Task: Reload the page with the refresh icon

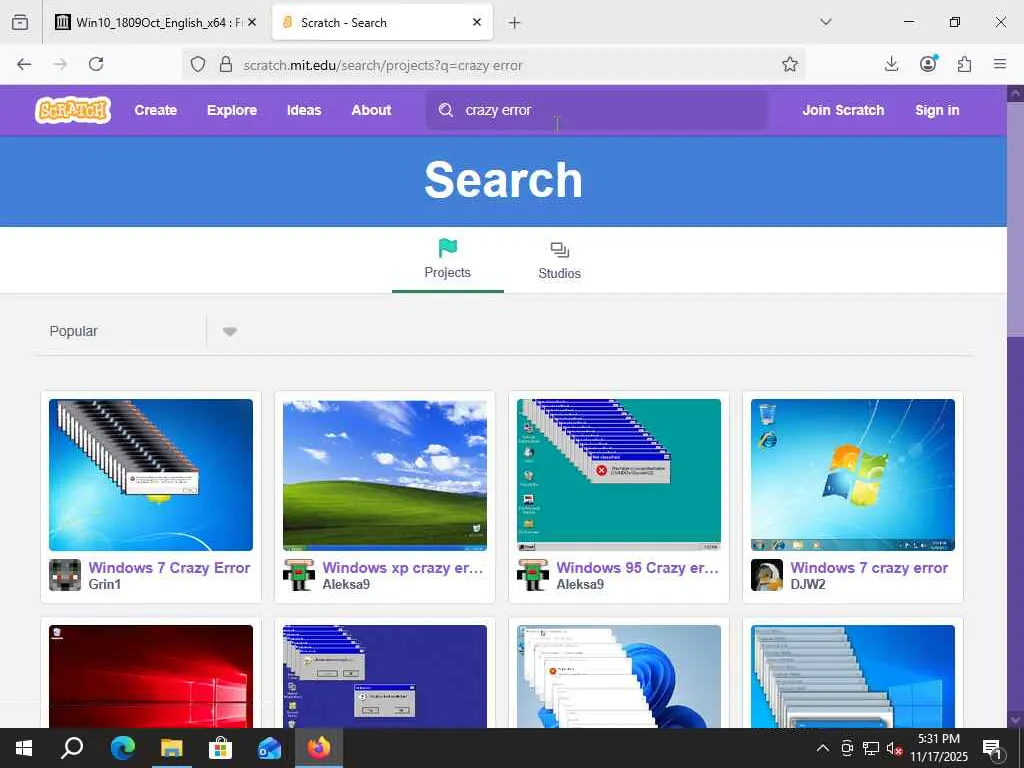Action: [96, 64]
